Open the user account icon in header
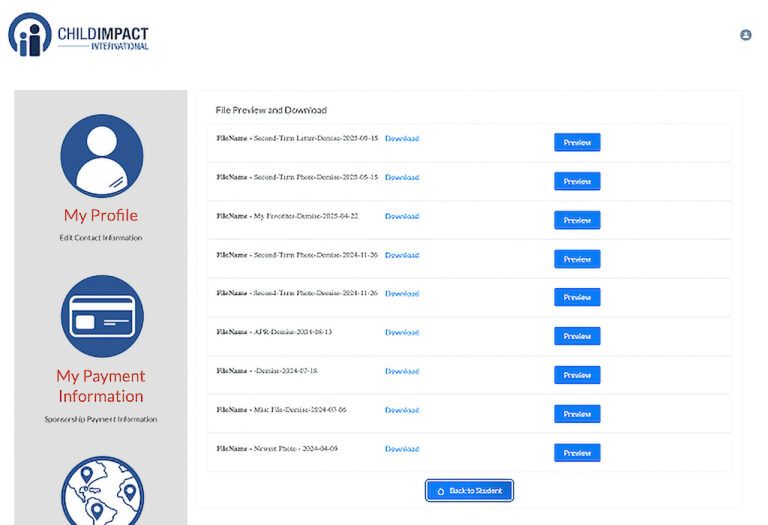The height and width of the screenshot is (525, 768). [x=746, y=35]
